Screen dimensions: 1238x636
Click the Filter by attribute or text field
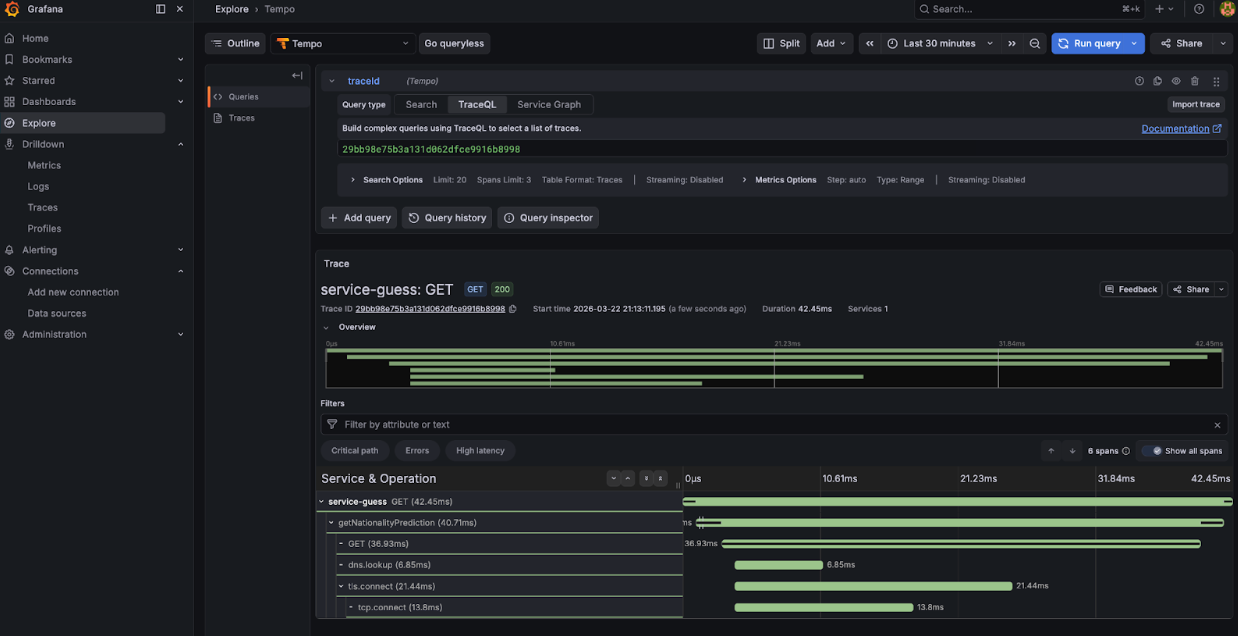tap(774, 424)
